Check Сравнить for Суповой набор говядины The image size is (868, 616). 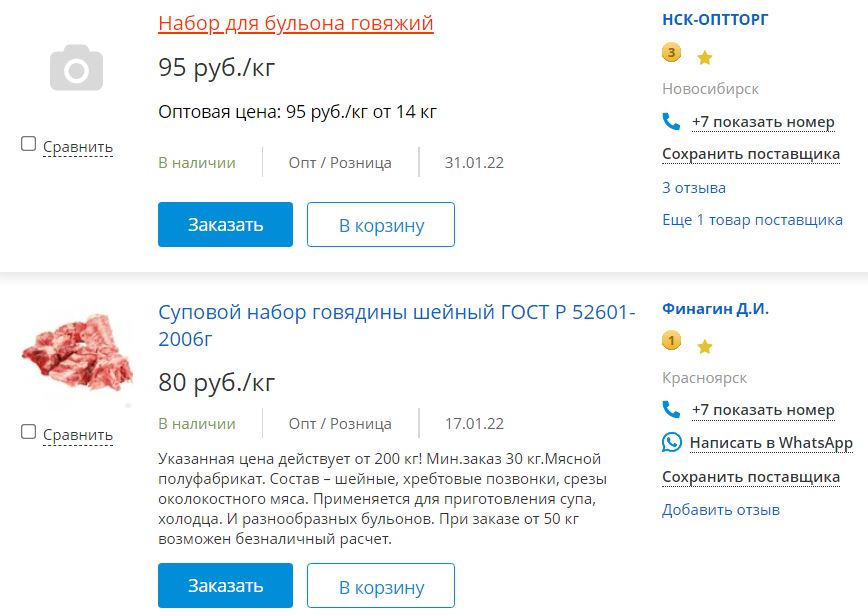tap(28, 432)
